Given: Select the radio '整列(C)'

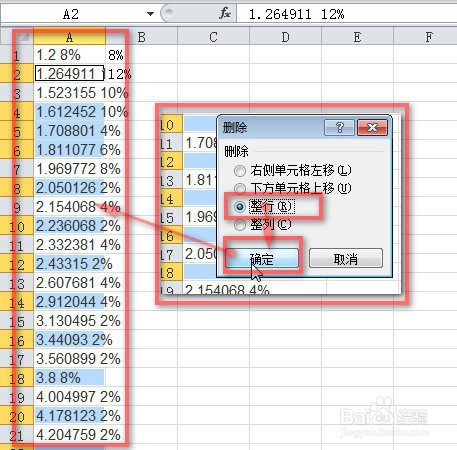Looking at the screenshot, I should (x=240, y=225).
